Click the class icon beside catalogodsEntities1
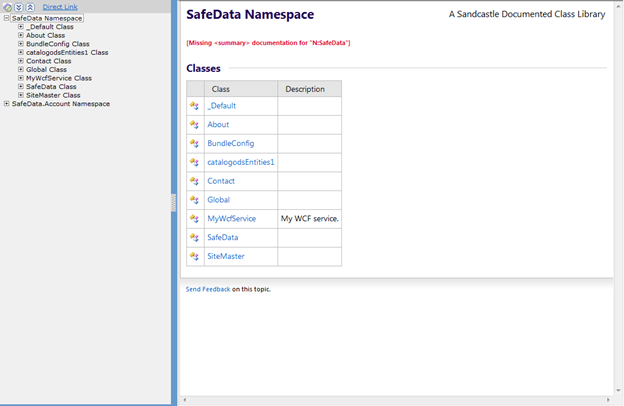624x406 pixels. 195,162
